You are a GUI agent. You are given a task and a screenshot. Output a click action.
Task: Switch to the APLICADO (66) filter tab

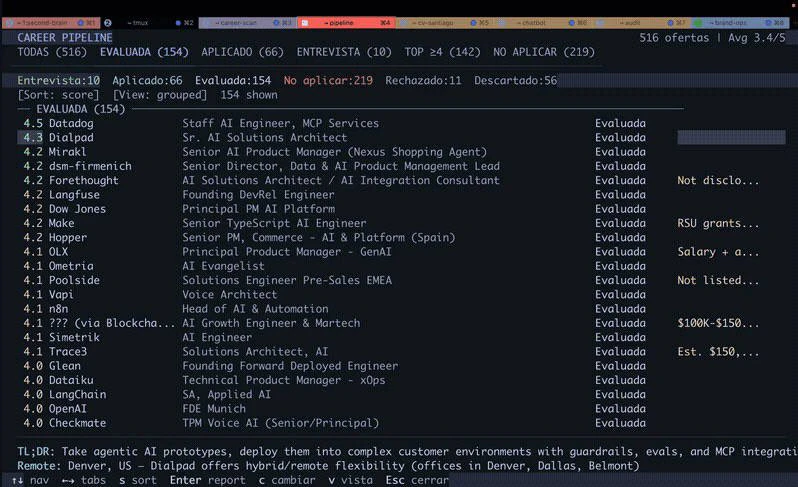click(242, 52)
